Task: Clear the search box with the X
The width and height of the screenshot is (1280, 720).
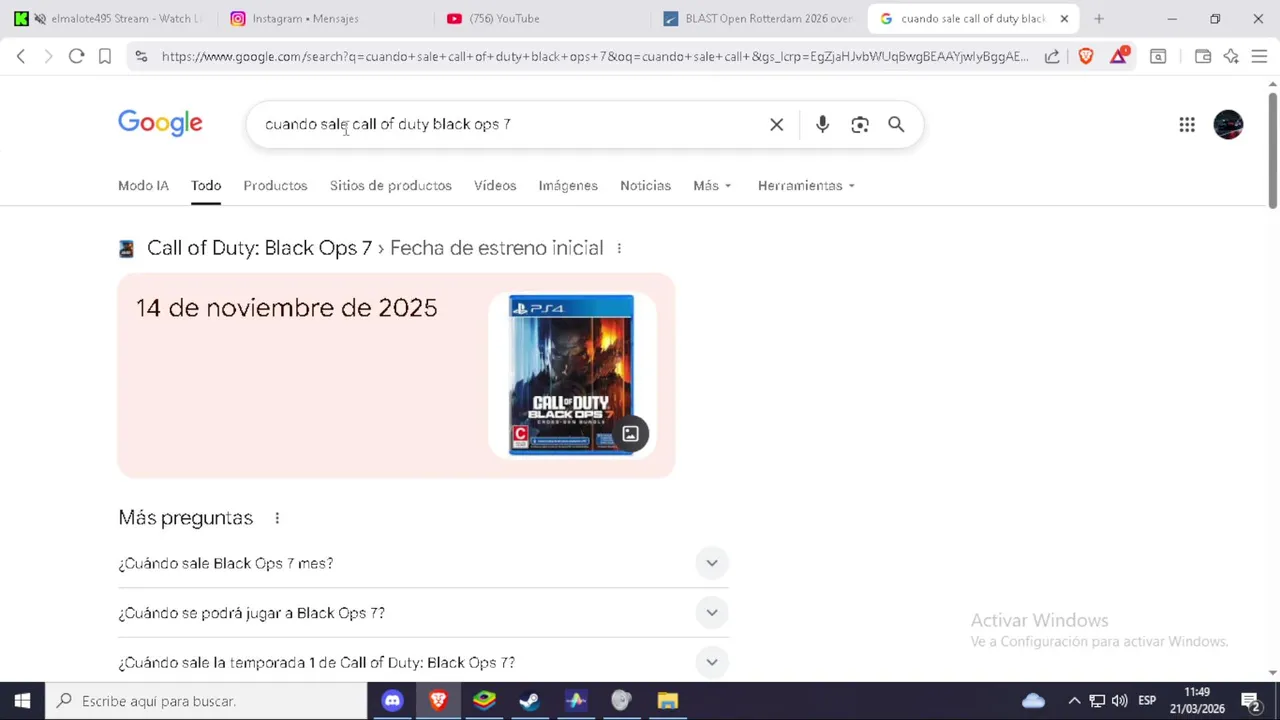Action: (776, 124)
